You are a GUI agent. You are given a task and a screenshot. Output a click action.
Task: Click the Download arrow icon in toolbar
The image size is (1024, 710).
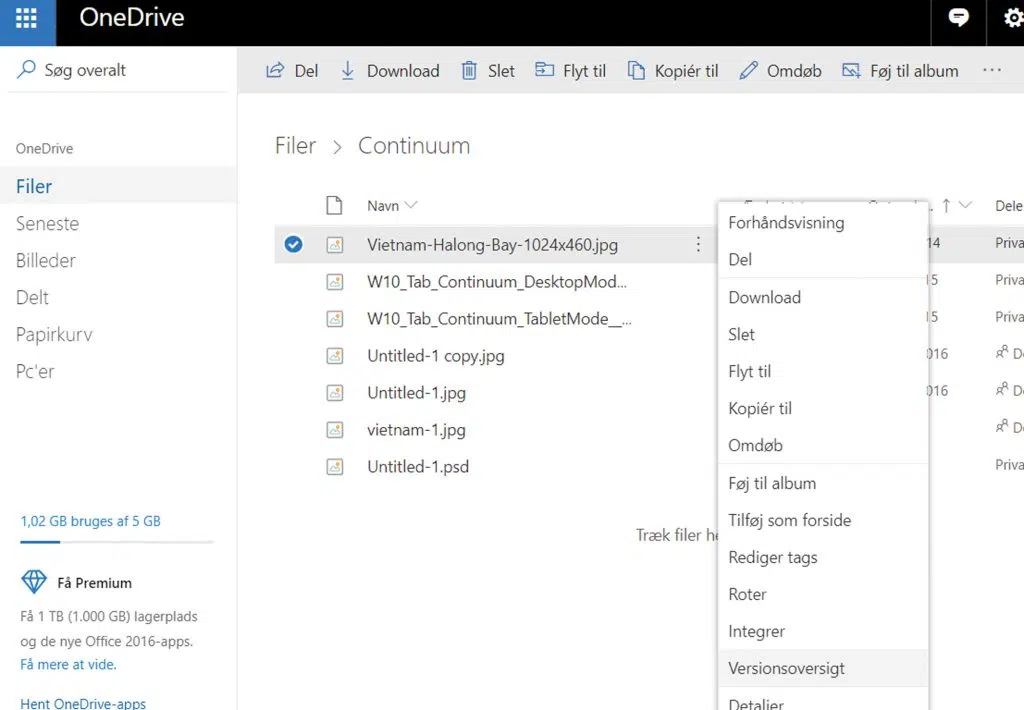[x=347, y=71]
